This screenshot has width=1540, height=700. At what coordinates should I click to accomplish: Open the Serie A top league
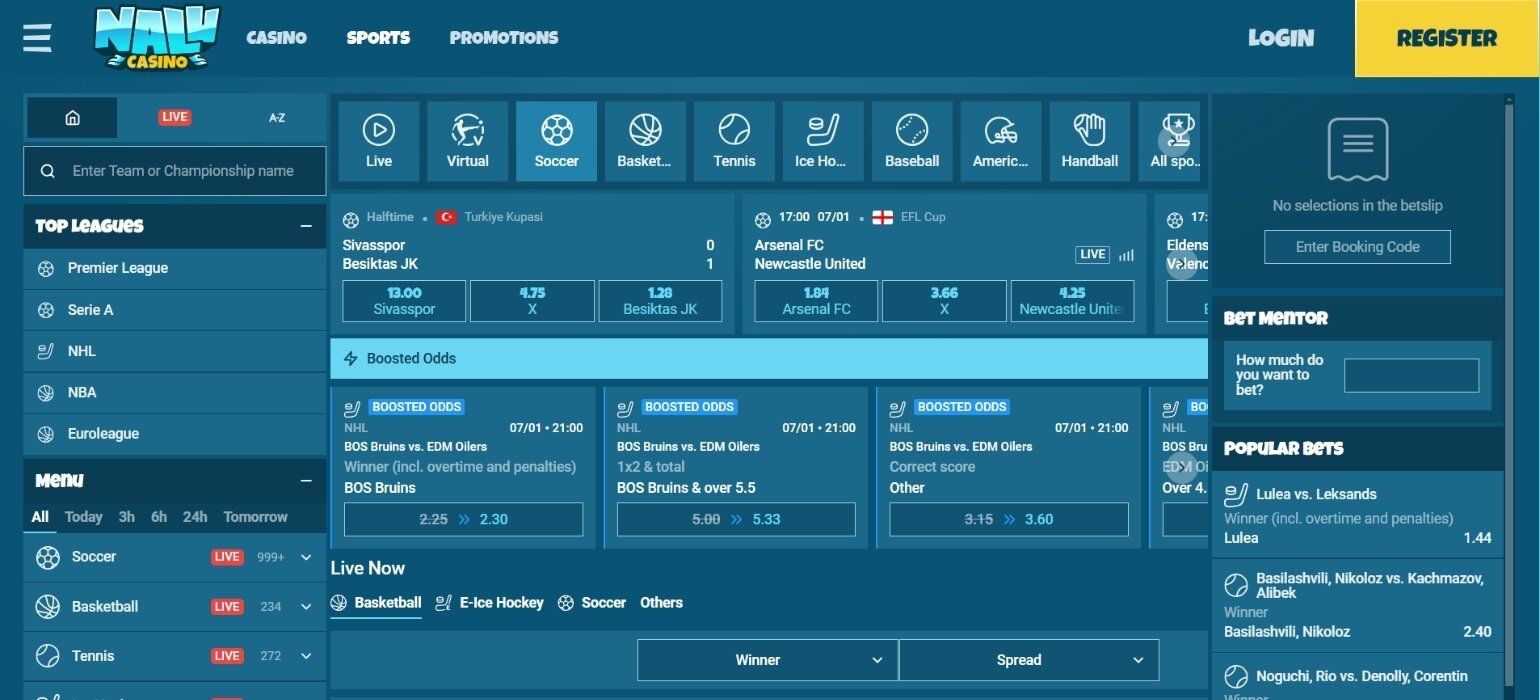pyautogui.click(x=175, y=310)
